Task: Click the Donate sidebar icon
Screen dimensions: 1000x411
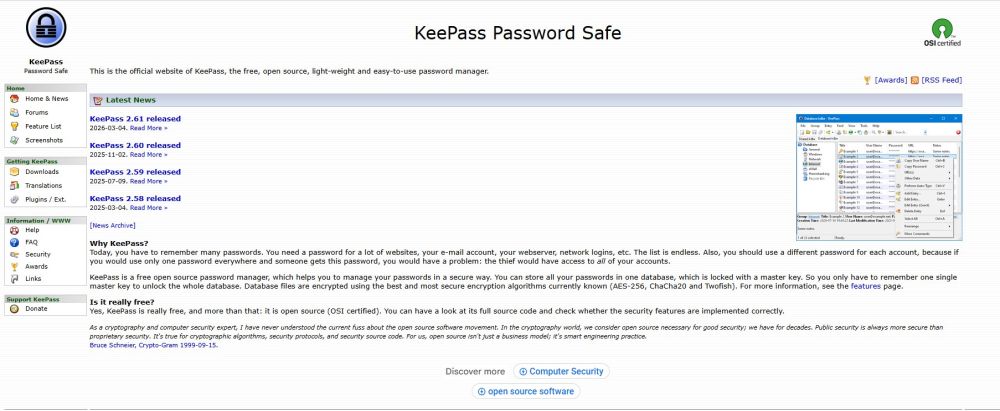Action: (x=14, y=309)
